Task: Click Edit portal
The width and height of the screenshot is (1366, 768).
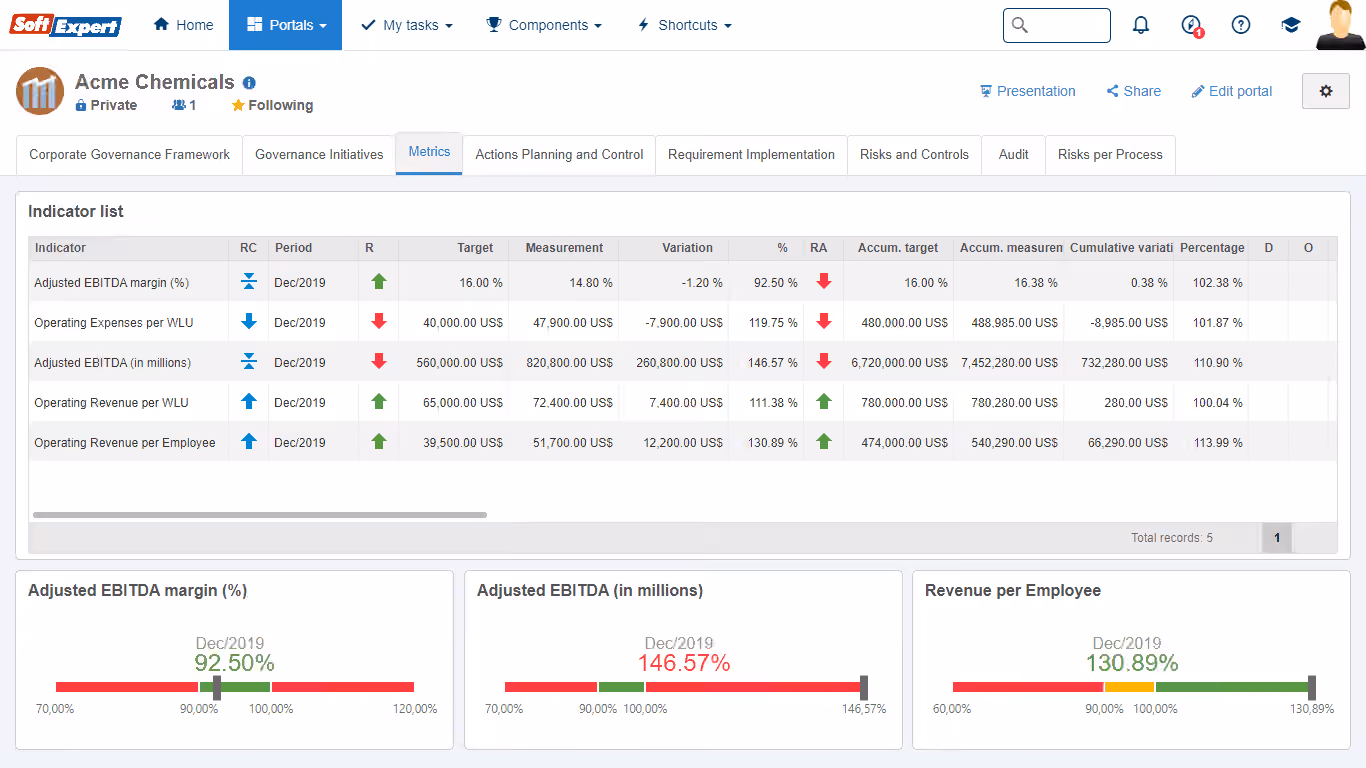Action: pyautogui.click(x=1231, y=91)
